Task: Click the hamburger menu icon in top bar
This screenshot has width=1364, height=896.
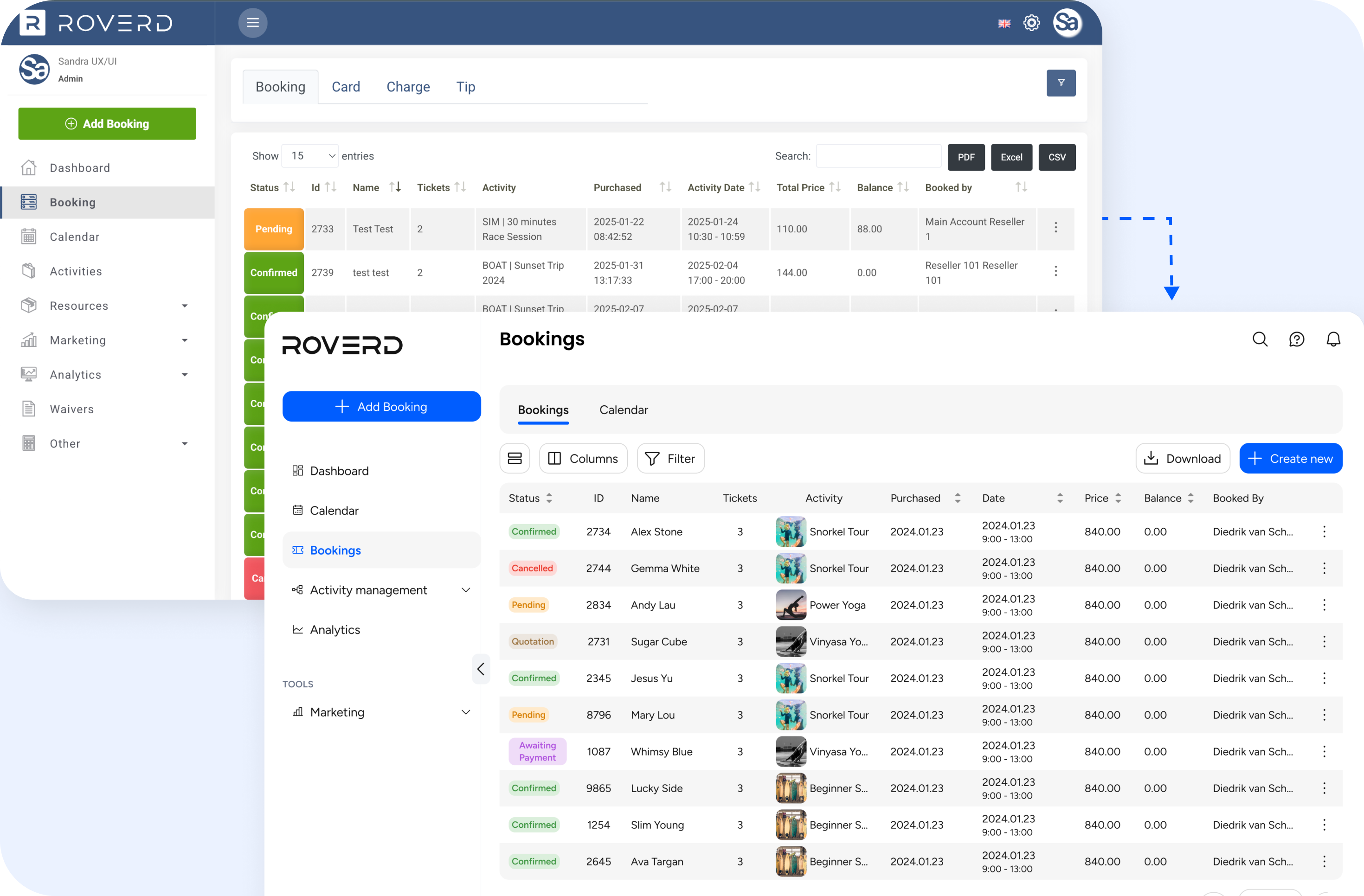Action: [x=253, y=23]
